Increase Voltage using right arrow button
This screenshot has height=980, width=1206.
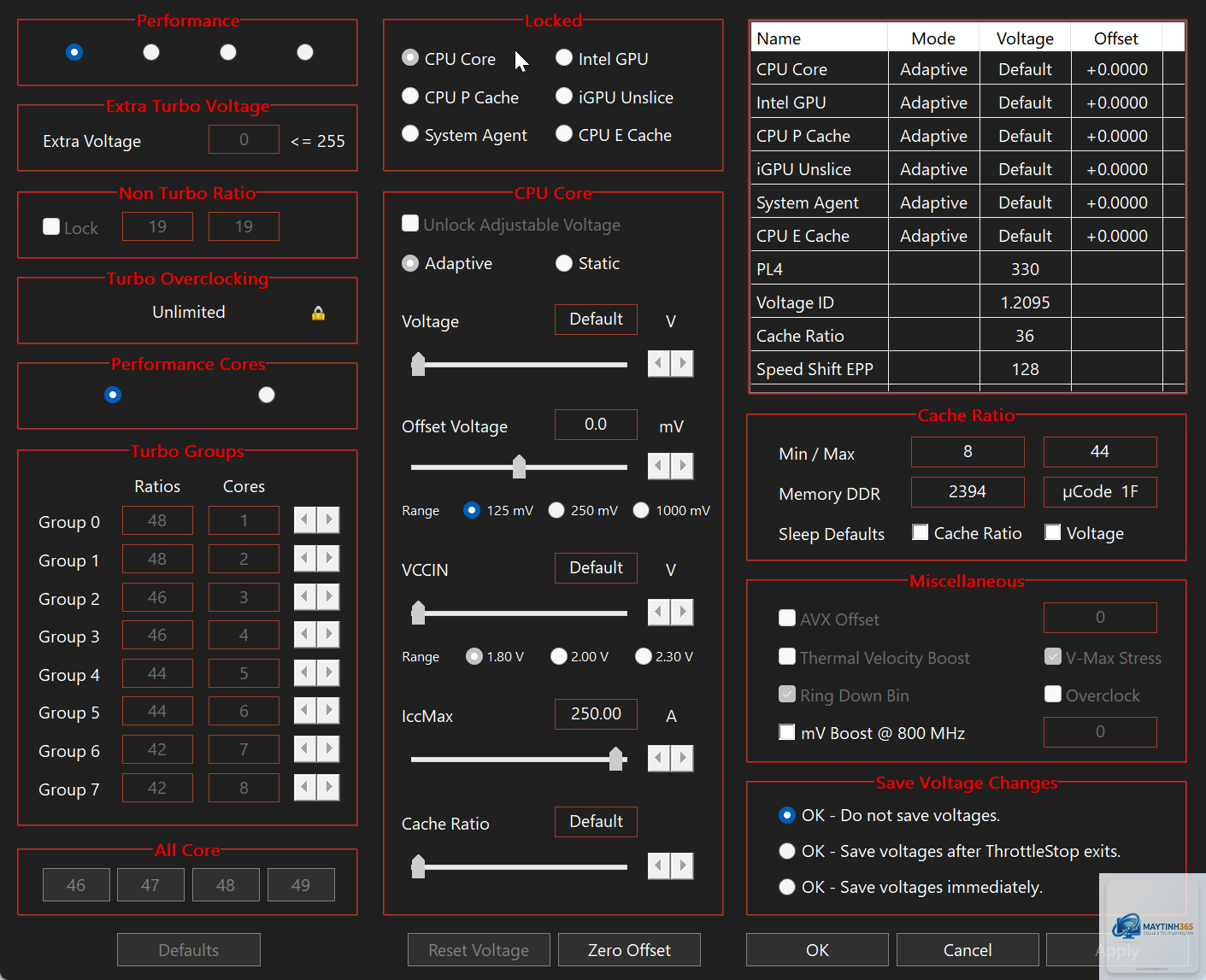[682, 364]
